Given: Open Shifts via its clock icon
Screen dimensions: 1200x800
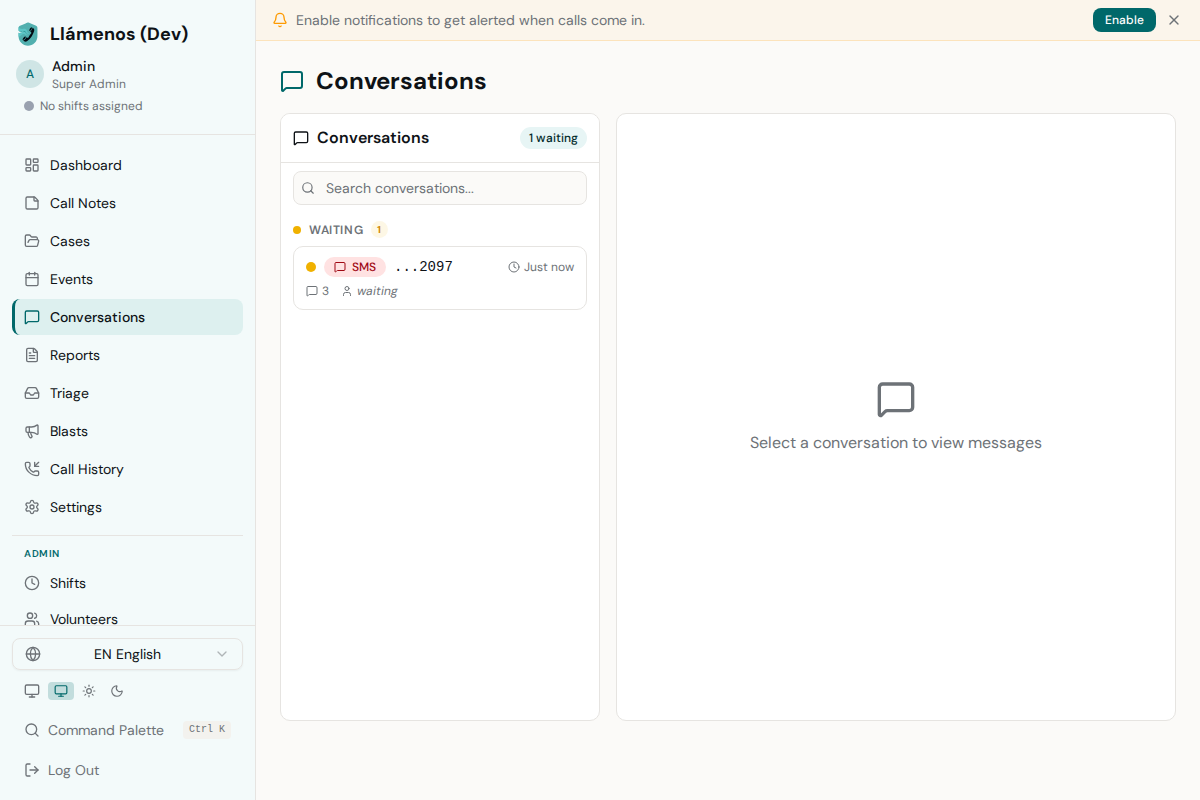Looking at the screenshot, I should coord(32,583).
